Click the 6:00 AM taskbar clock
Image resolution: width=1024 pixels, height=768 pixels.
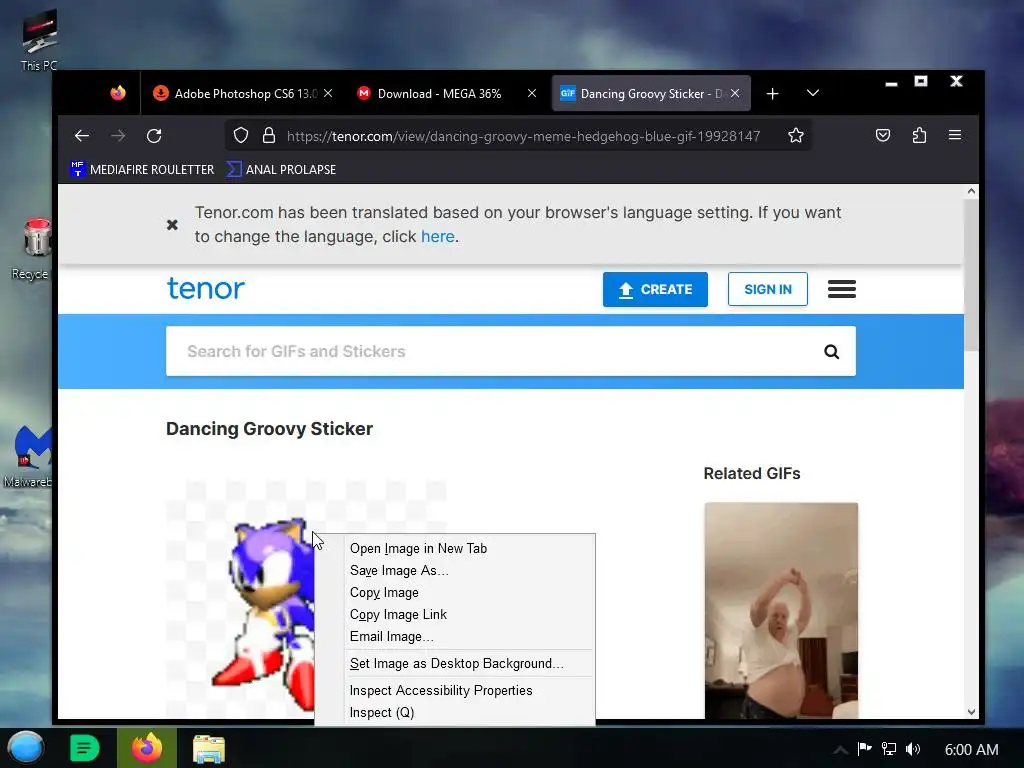(971, 750)
